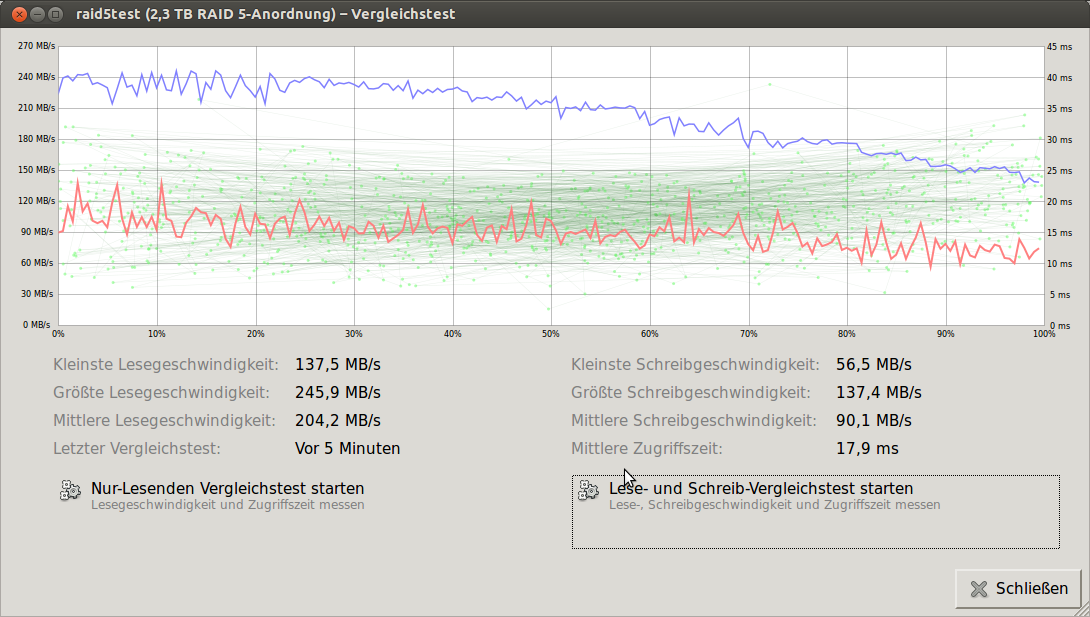The width and height of the screenshot is (1090, 617).
Task: Click the 'Vor 5 Minuten' last benchmark value
Action: point(347,449)
